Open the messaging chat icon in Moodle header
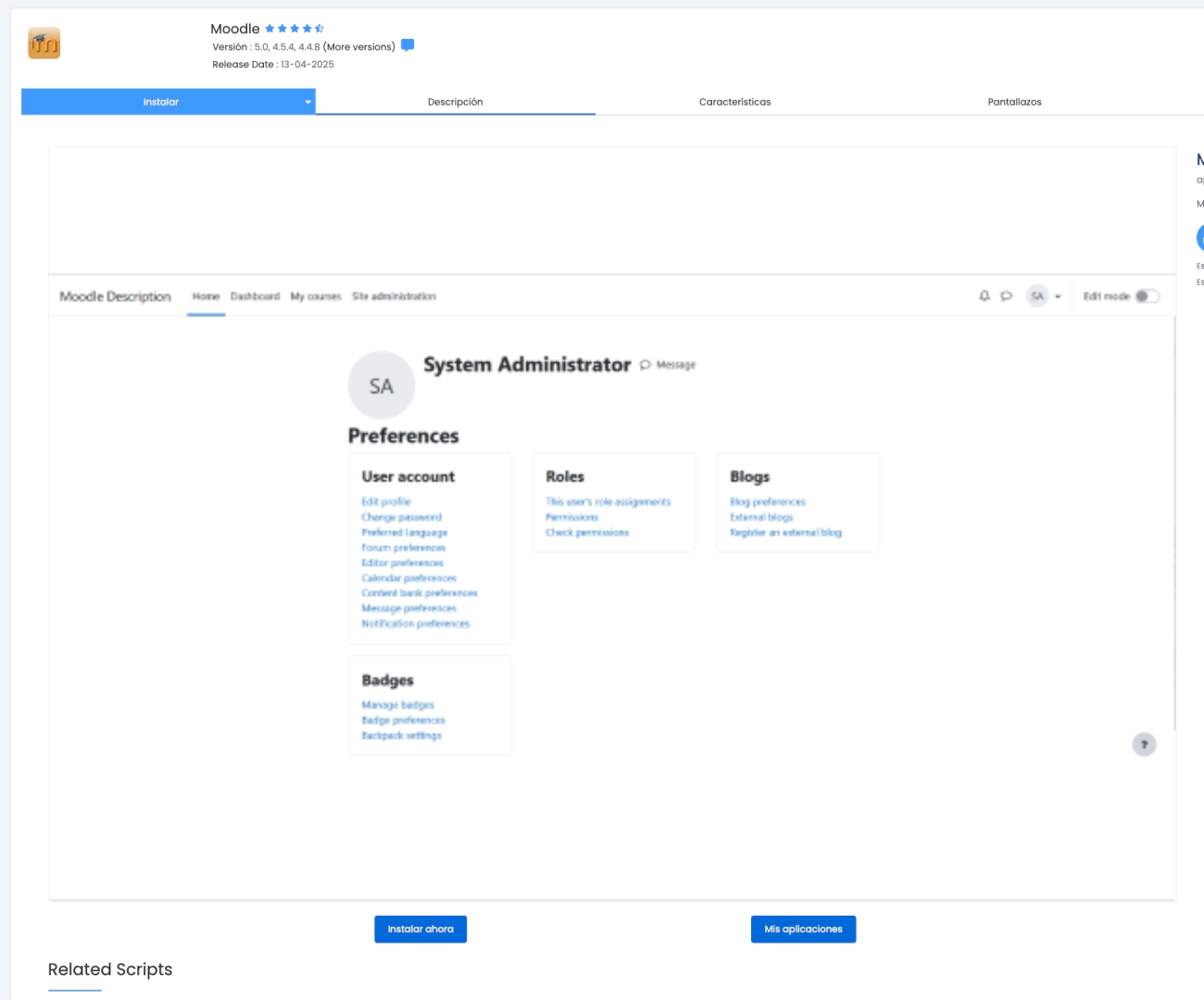Viewport: 1204px width, 1000px height. [x=1007, y=296]
